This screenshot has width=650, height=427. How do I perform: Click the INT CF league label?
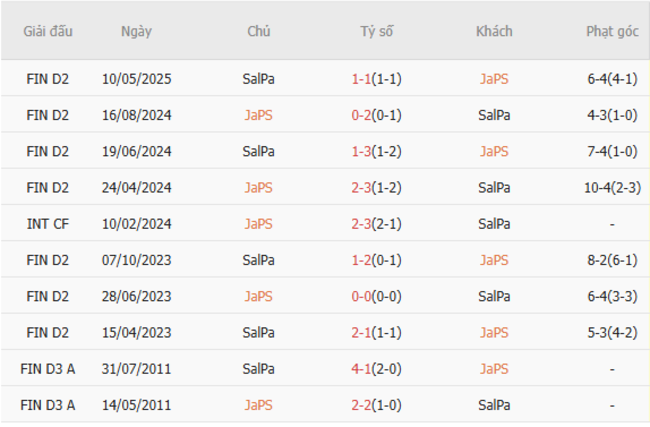pos(48,223)
